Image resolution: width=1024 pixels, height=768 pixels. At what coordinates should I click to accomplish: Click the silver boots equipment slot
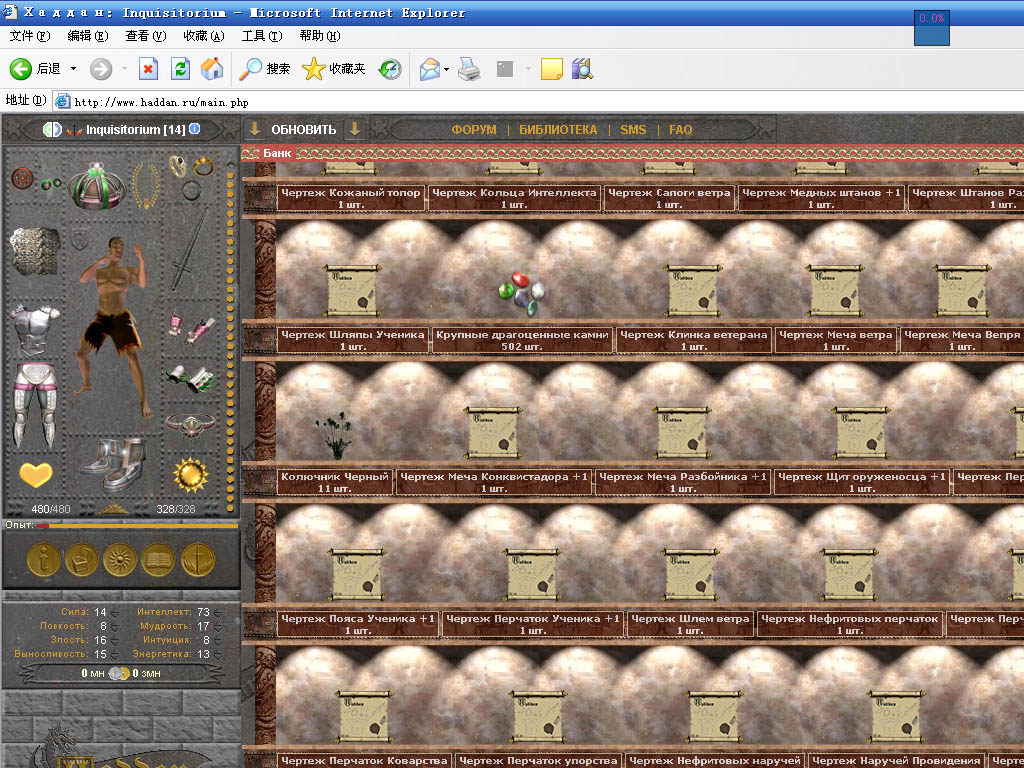point(112,463)
